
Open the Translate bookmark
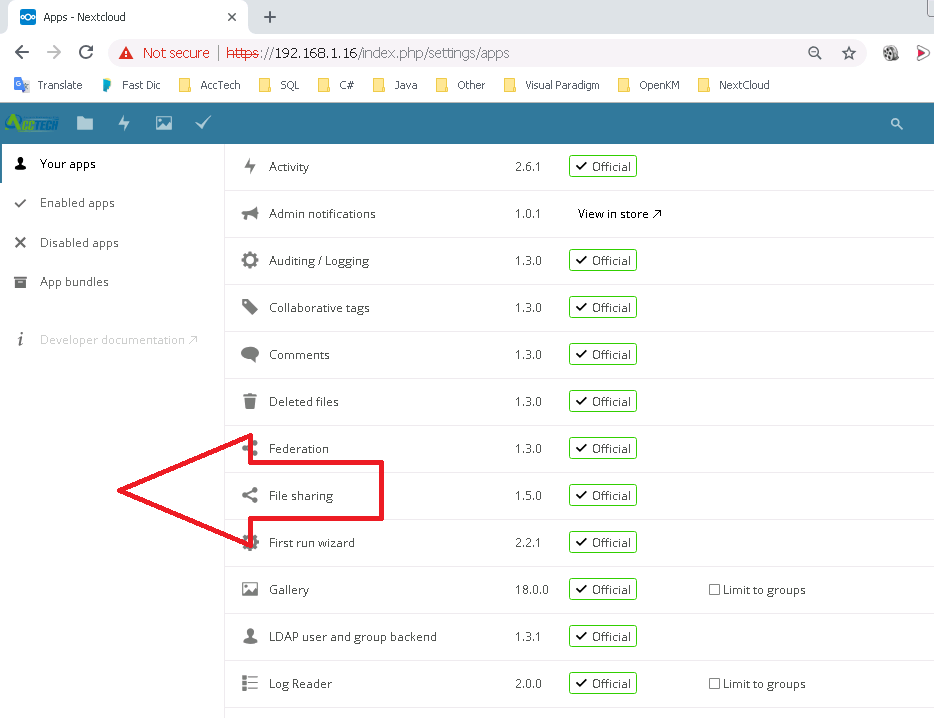coord(48,85)
